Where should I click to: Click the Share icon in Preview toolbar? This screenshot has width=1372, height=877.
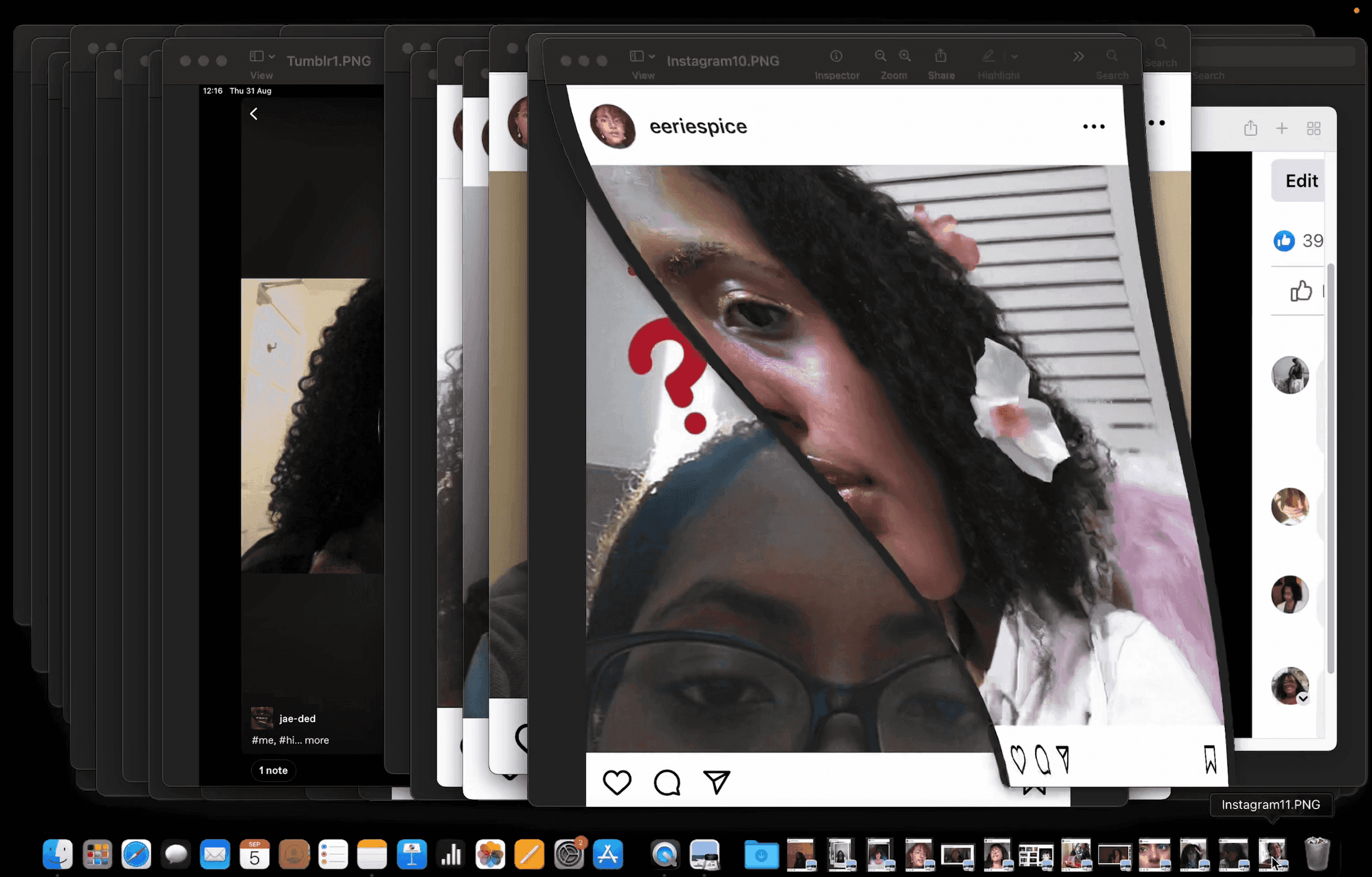pyautogui.click(x=941, y=56)
